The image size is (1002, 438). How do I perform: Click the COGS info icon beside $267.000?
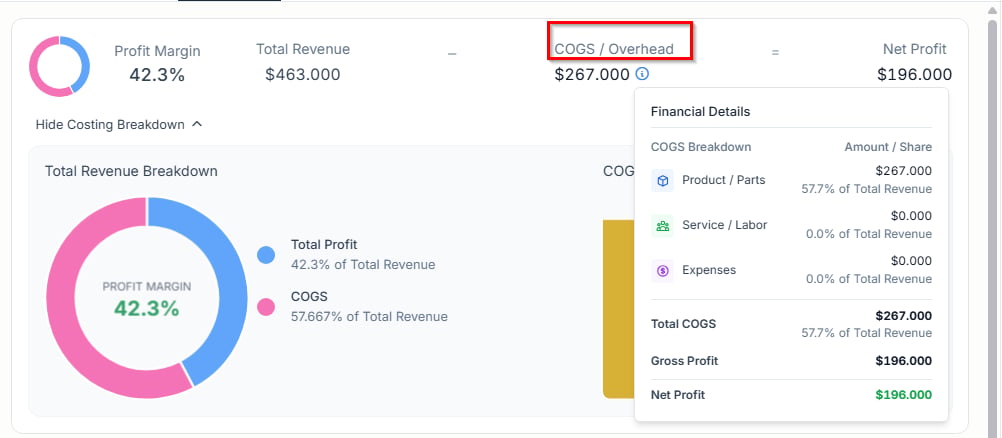(642, 74)
